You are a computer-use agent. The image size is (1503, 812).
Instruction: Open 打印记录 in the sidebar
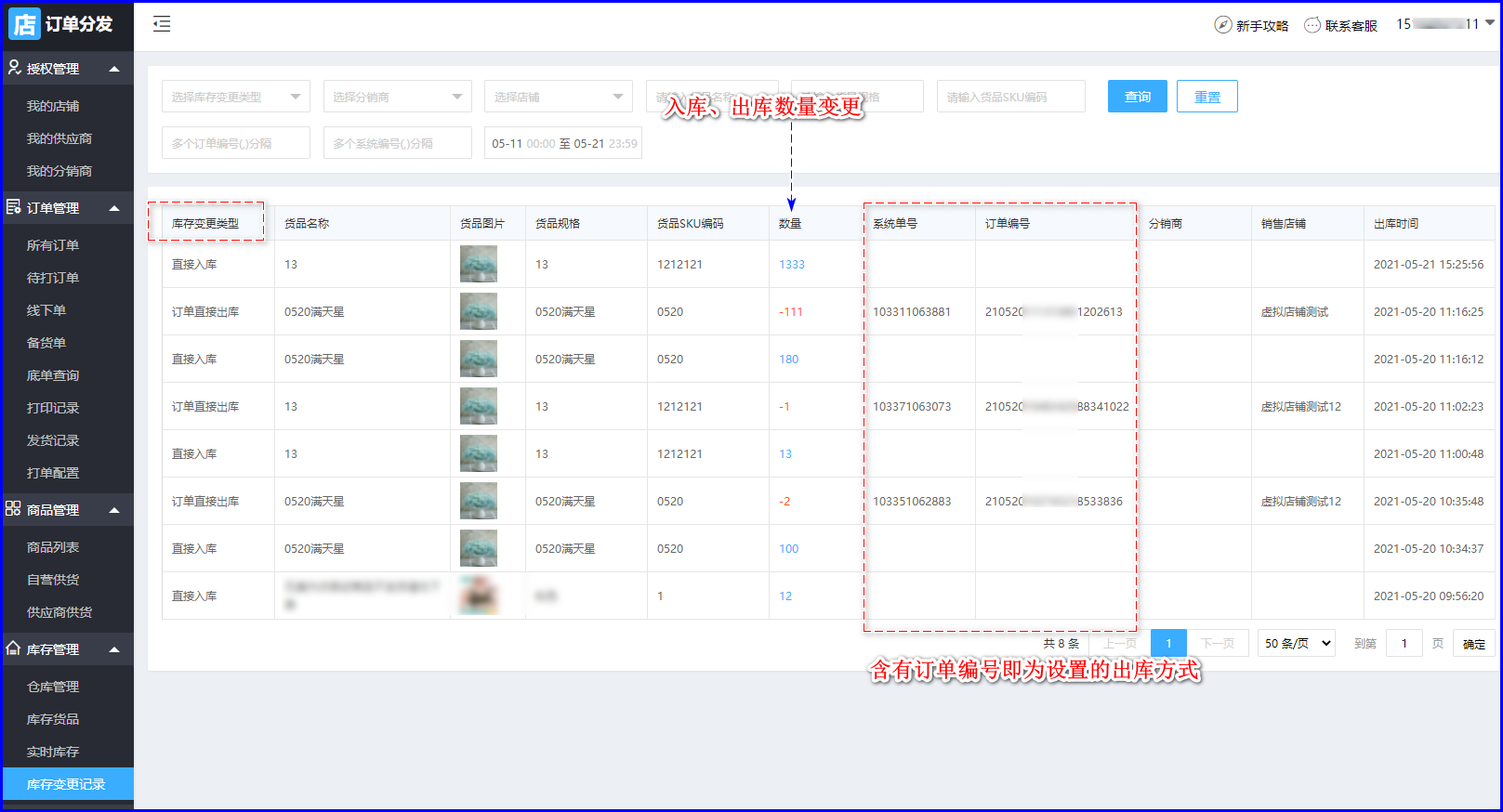(x=53, y=408)
